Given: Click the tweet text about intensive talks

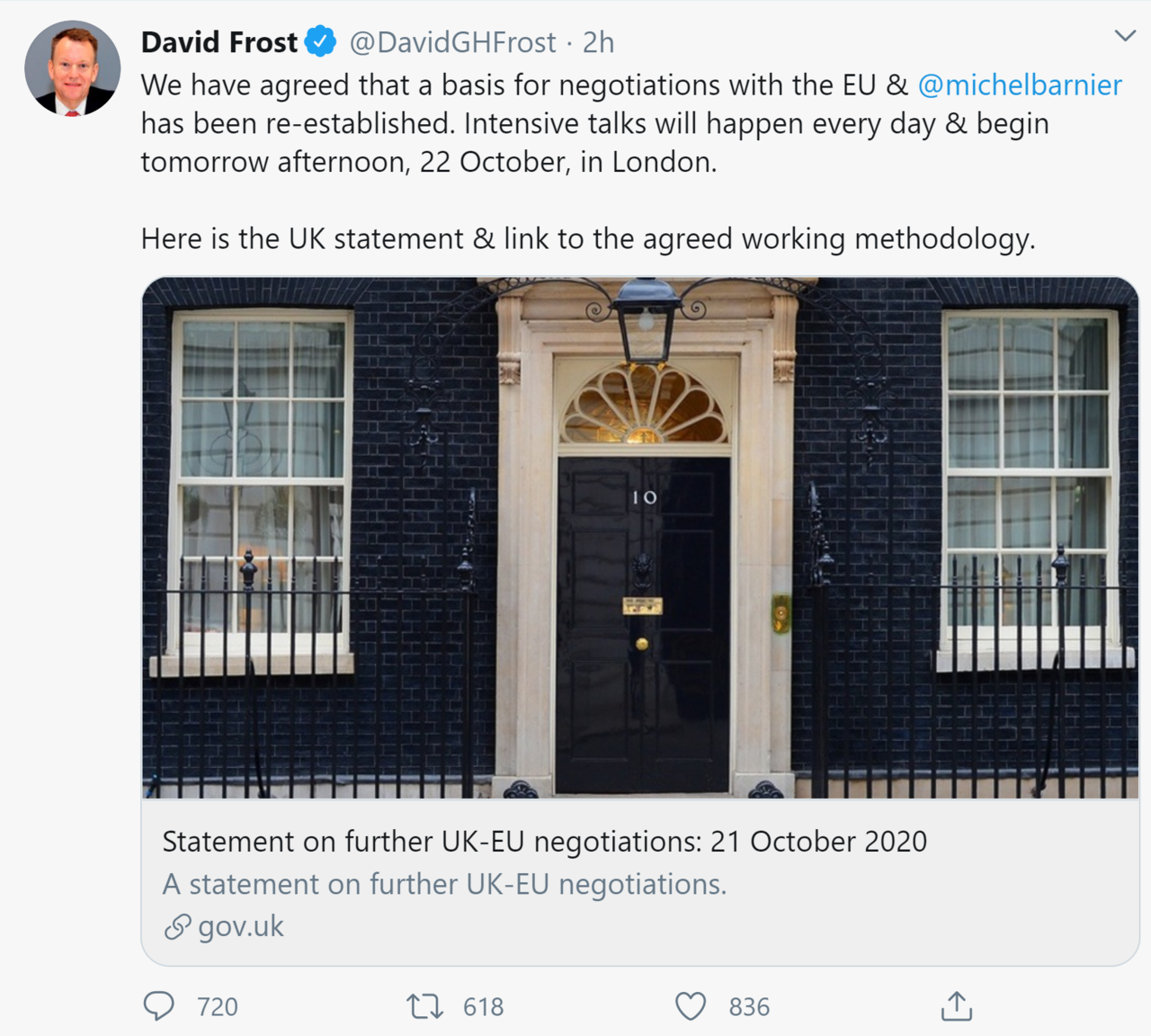Looking at the screenshot, I should (x=593, y=124).
